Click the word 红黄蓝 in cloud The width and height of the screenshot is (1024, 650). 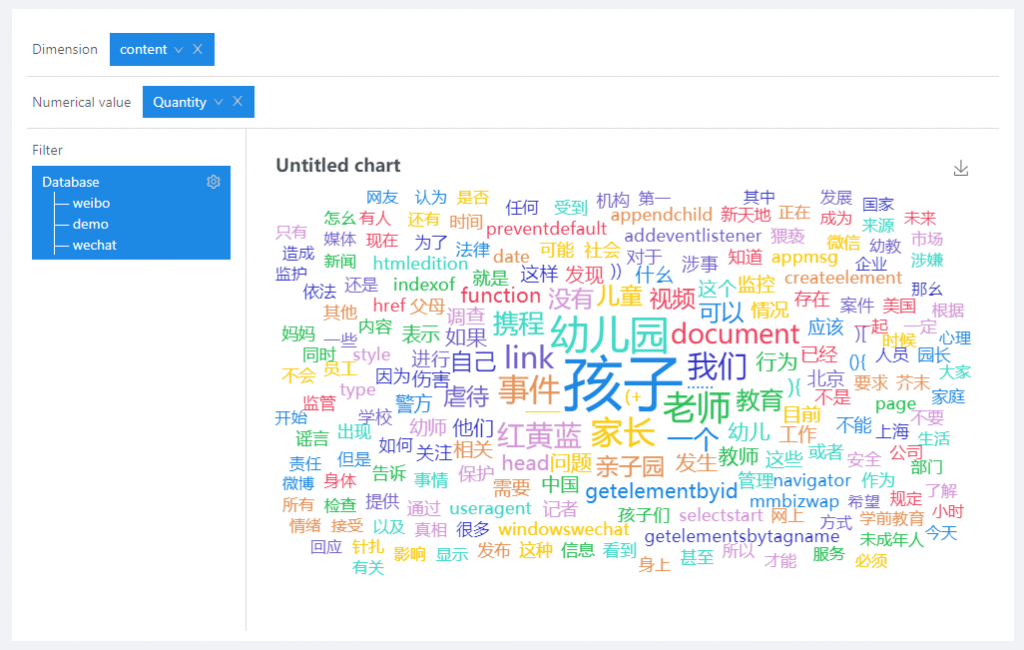coord(539,435)
